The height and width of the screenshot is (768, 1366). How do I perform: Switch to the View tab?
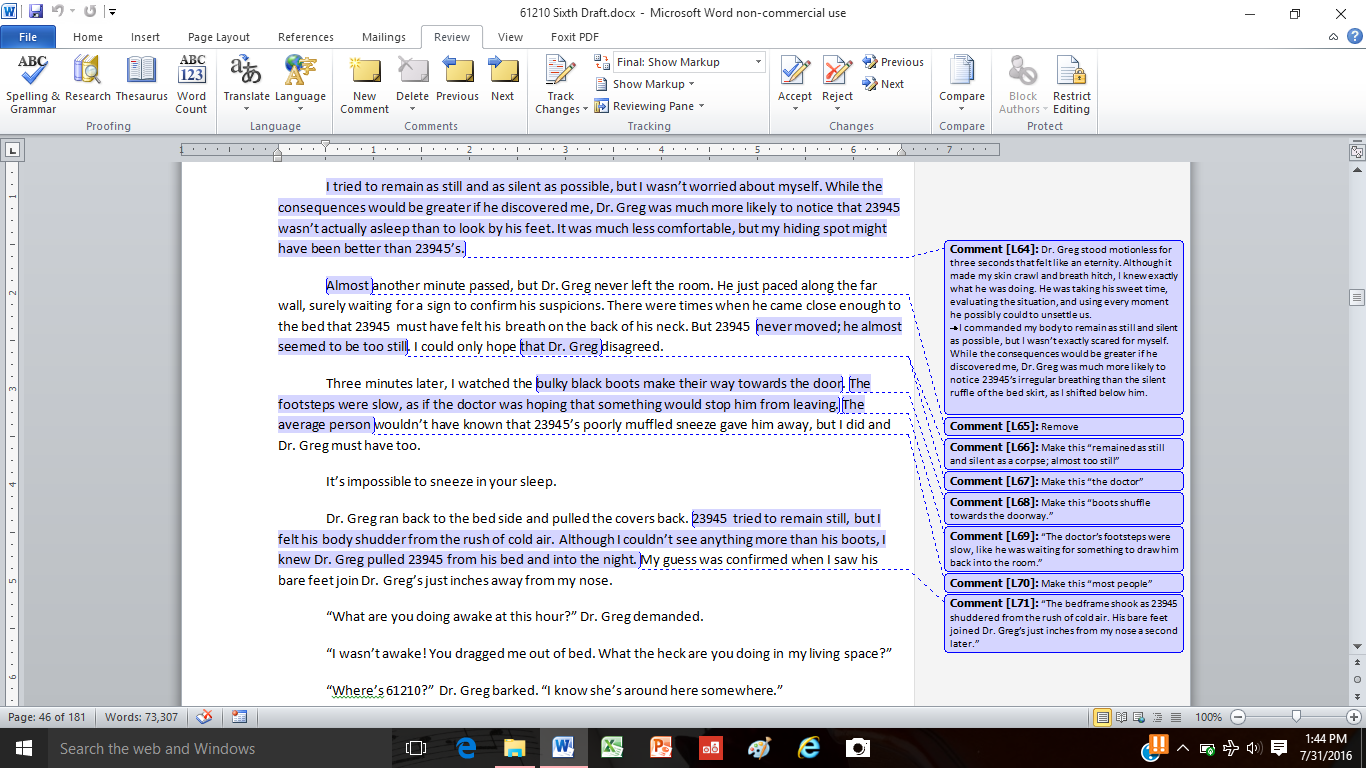[x=510, y=37]
